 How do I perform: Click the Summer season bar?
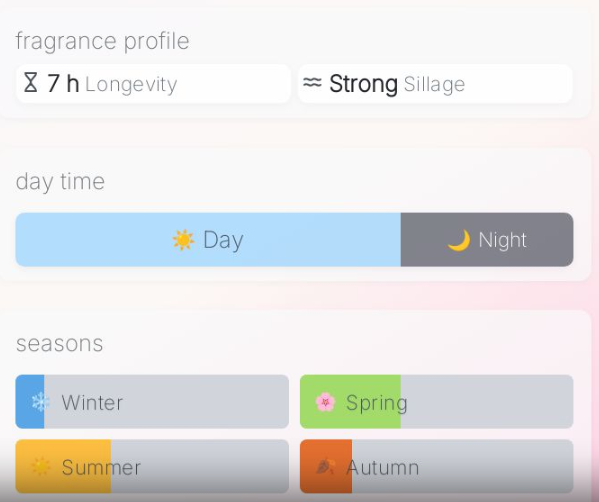point(152,466)
